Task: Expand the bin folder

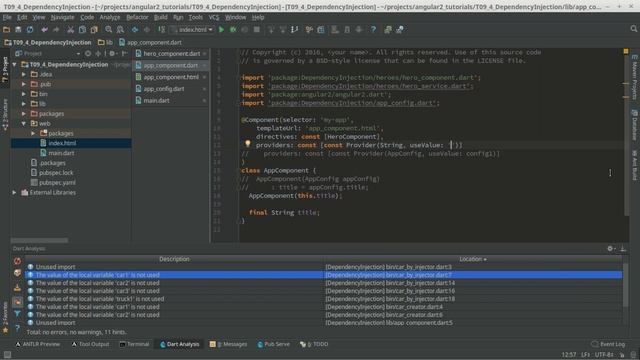Action: (24, 94)
